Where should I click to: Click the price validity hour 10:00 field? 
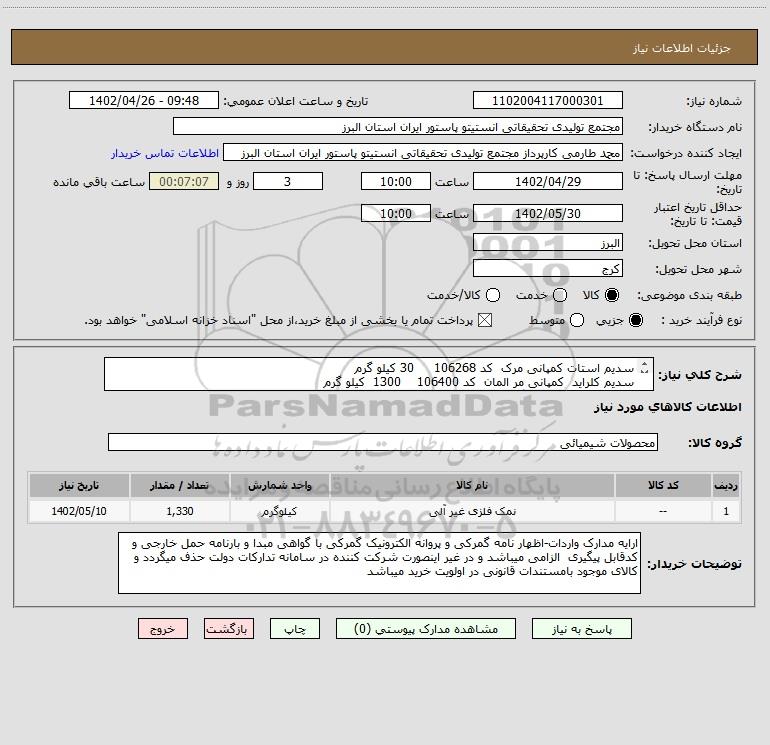click(x=396, y=213)
